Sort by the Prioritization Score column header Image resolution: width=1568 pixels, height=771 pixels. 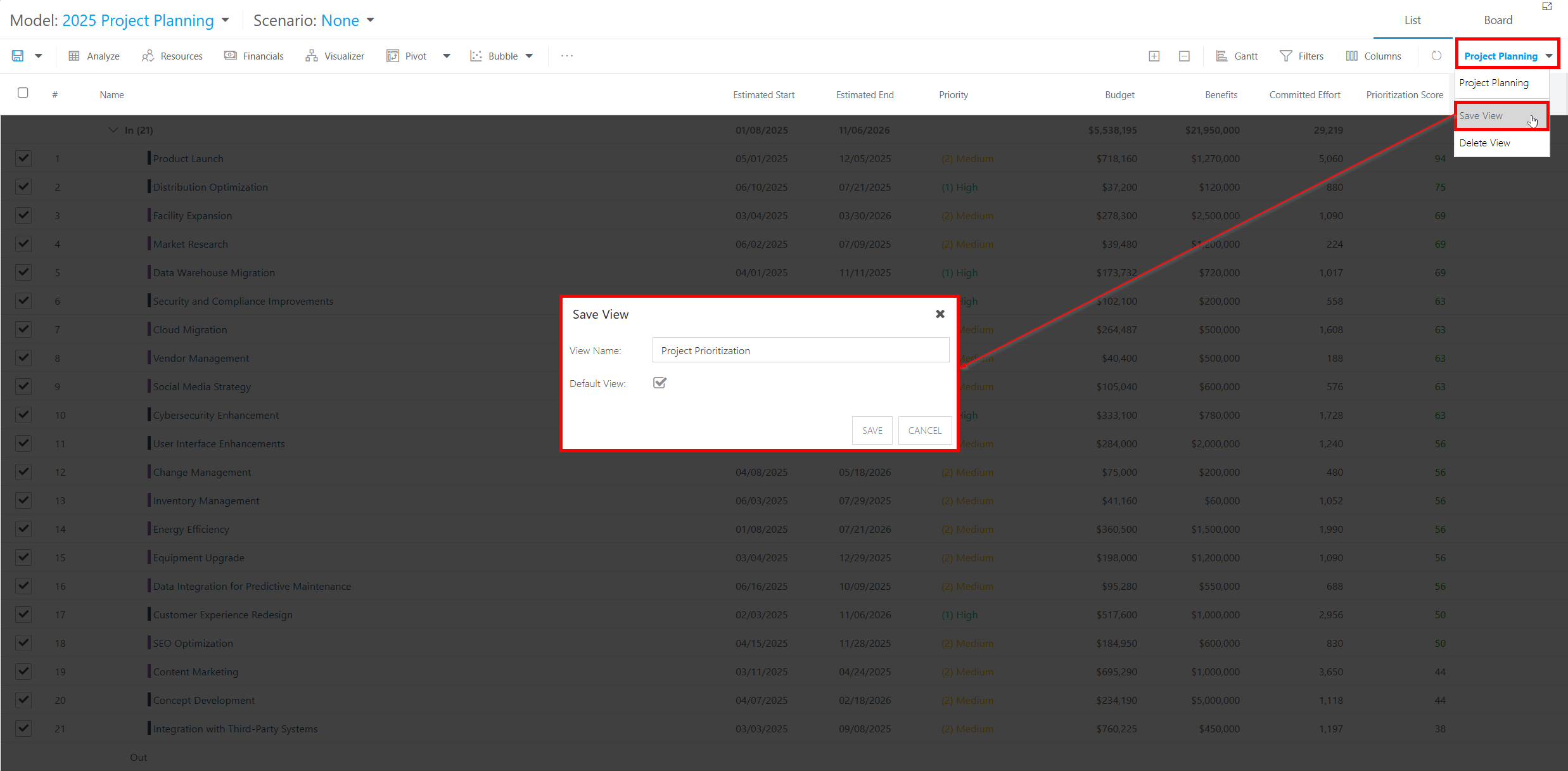[1405, 95]
